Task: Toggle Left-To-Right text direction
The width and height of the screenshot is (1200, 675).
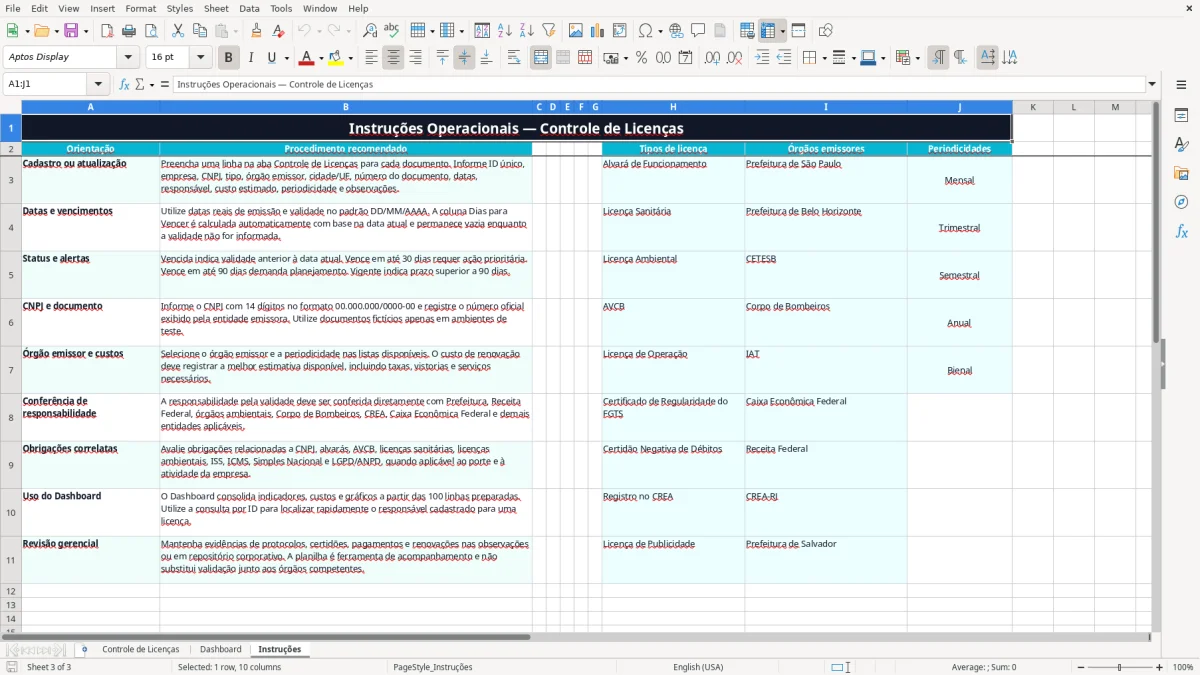Action: 938,58
